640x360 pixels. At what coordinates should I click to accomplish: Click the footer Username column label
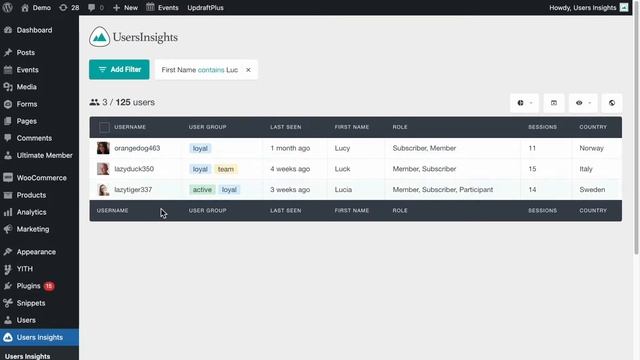(112, 211)
